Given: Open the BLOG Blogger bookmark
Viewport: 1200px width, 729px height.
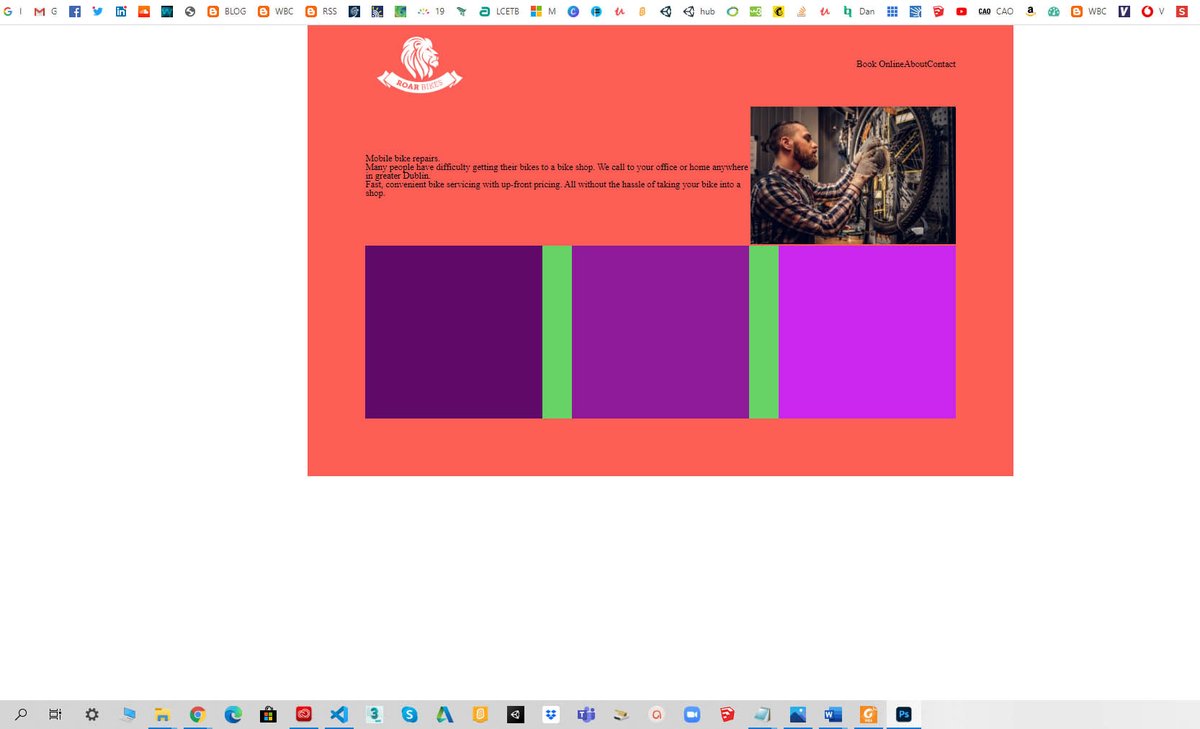Looking at the screenshot, I should pos(227,11).
